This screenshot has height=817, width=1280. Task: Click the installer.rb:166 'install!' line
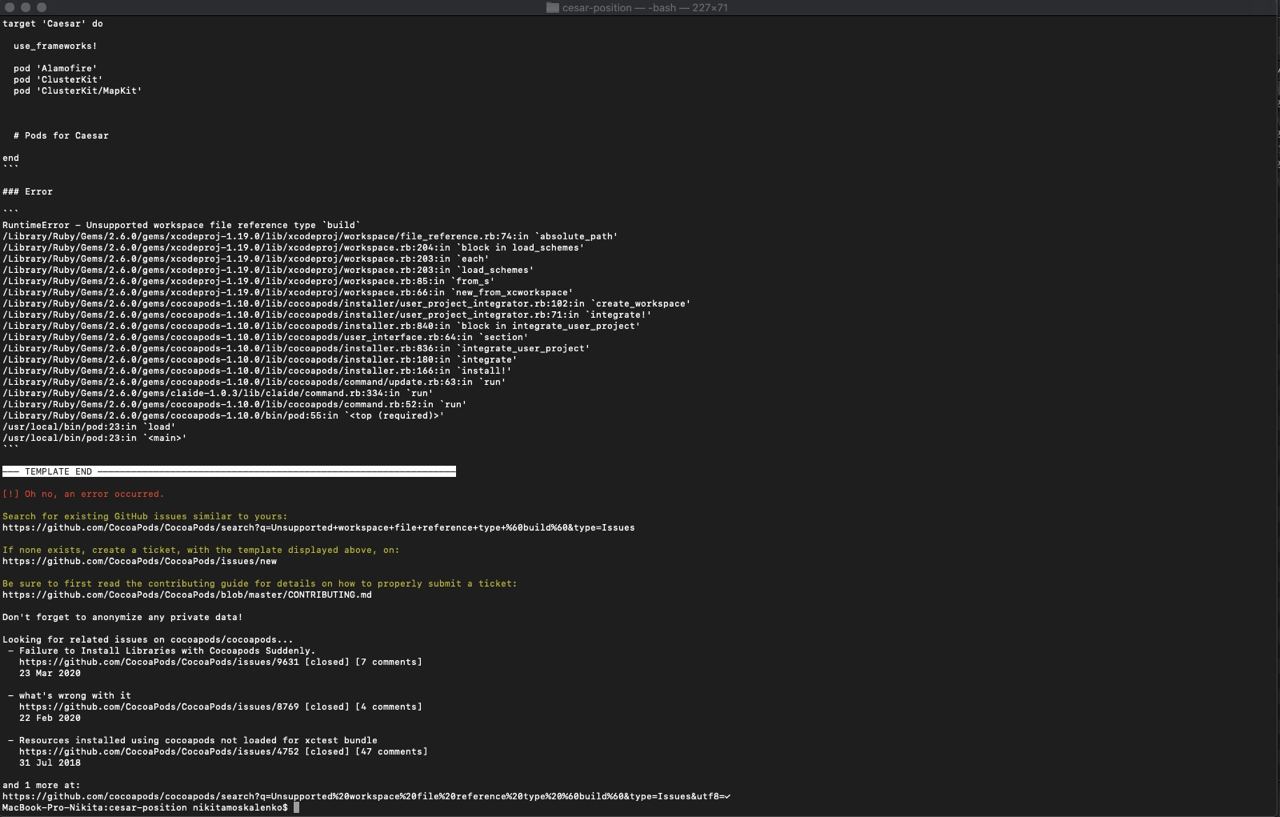tap(257, 370)
